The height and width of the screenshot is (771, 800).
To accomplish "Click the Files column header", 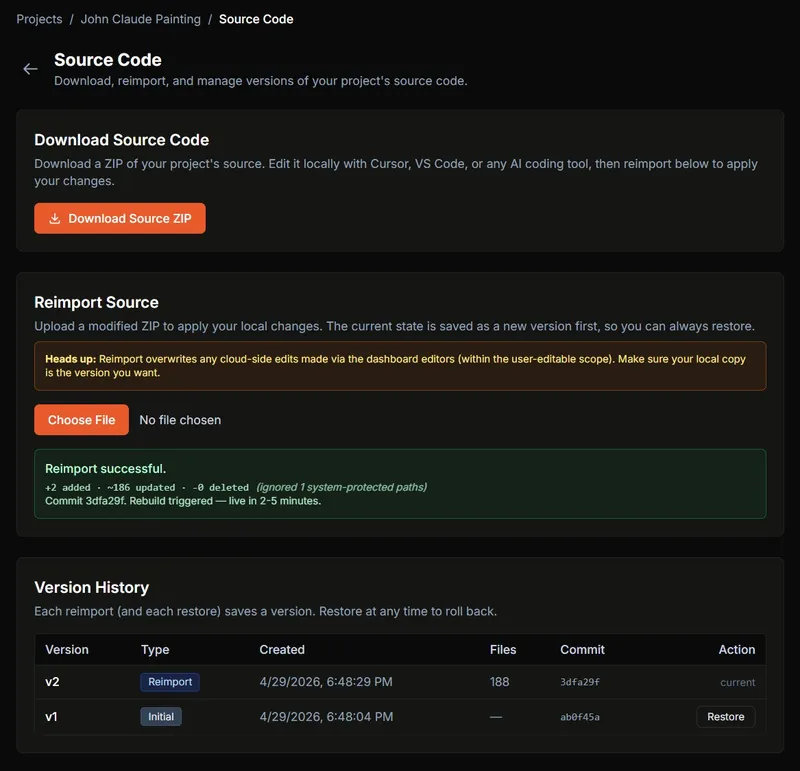I will [x=503, y=649].
